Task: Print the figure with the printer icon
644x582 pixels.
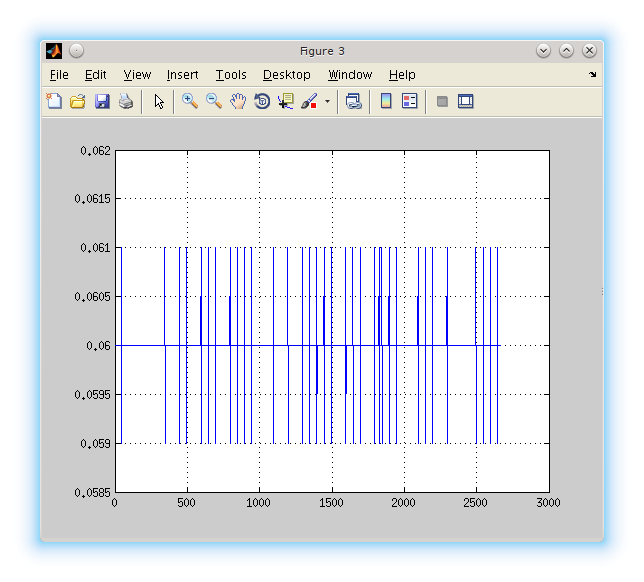Action: click(x=126, y=101)
